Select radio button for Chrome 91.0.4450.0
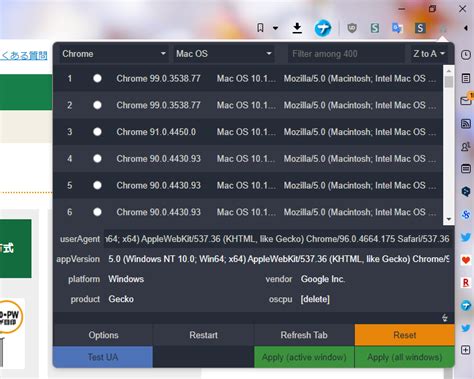The height and width of the screenshot is (379, 474). (x=97, y=132)
